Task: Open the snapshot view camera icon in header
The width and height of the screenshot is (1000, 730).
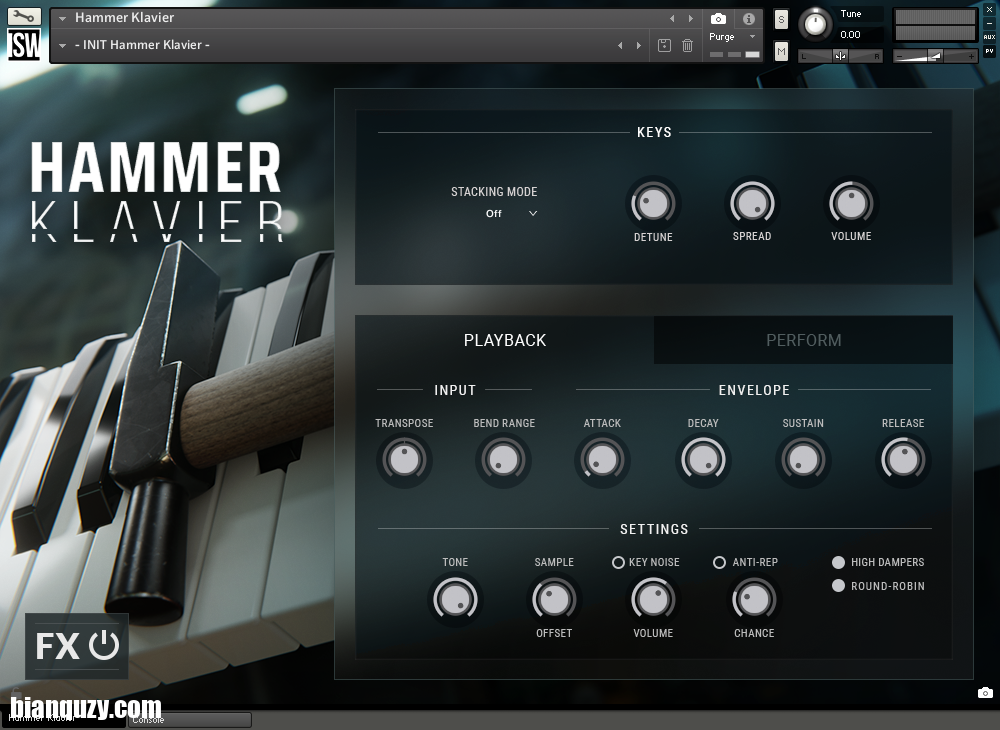Action: pos(718,18)
